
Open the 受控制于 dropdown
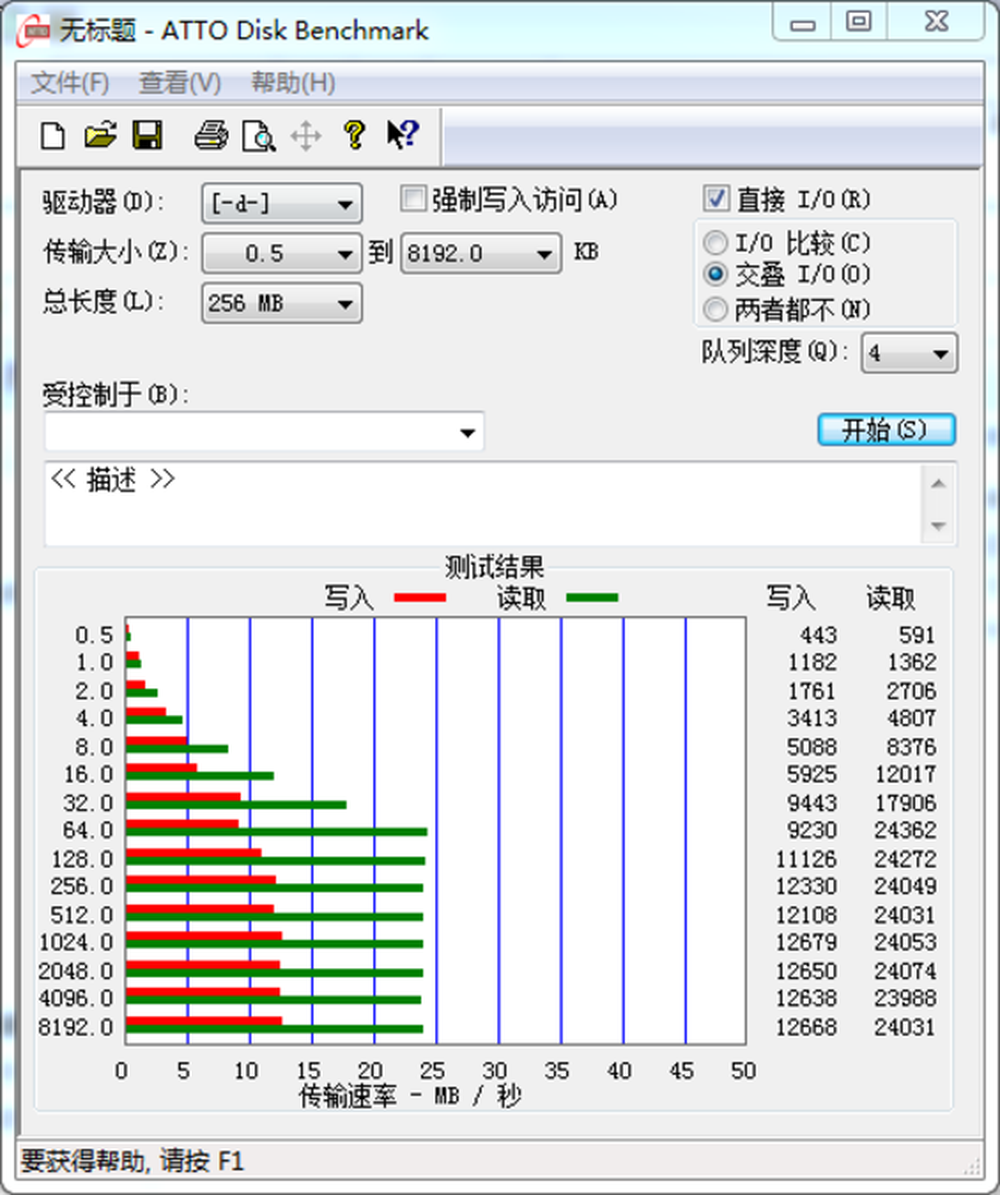264,432
